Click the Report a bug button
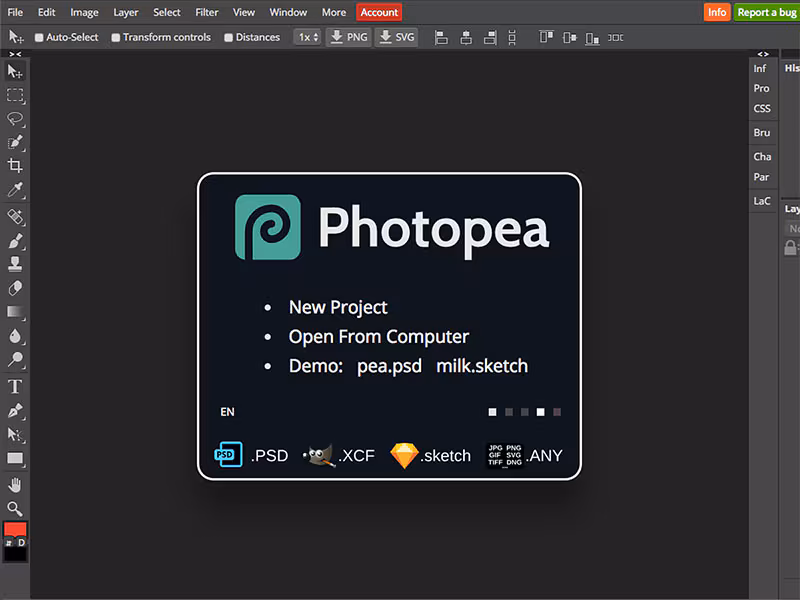The image size is (800, 600). [767, 12]
